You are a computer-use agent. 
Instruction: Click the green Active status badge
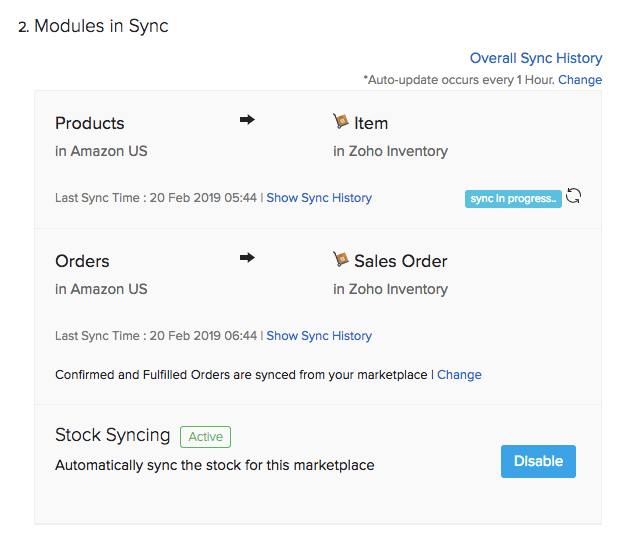[205, 436]
